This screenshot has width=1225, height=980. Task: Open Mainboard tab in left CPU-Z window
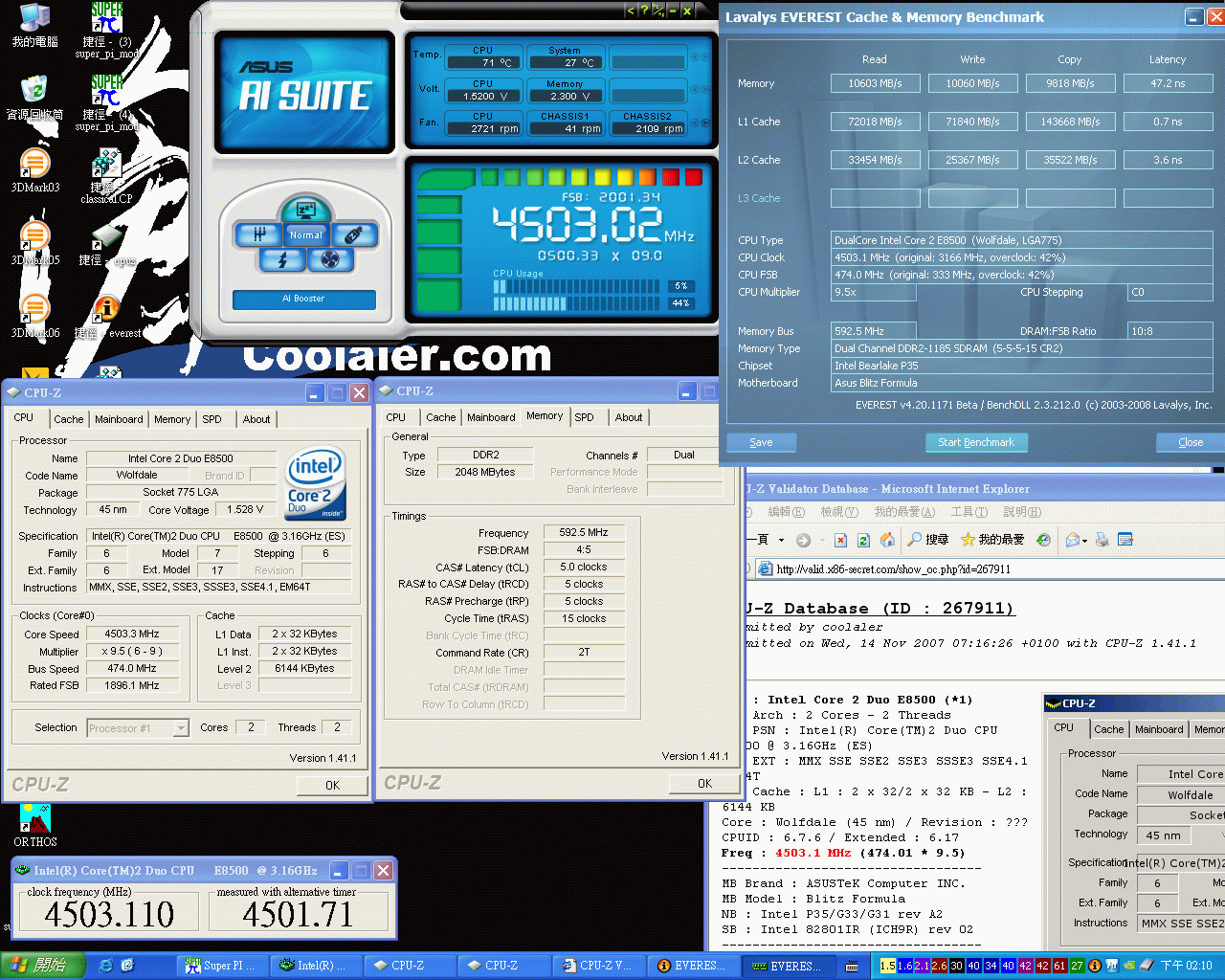pos(119,419)
